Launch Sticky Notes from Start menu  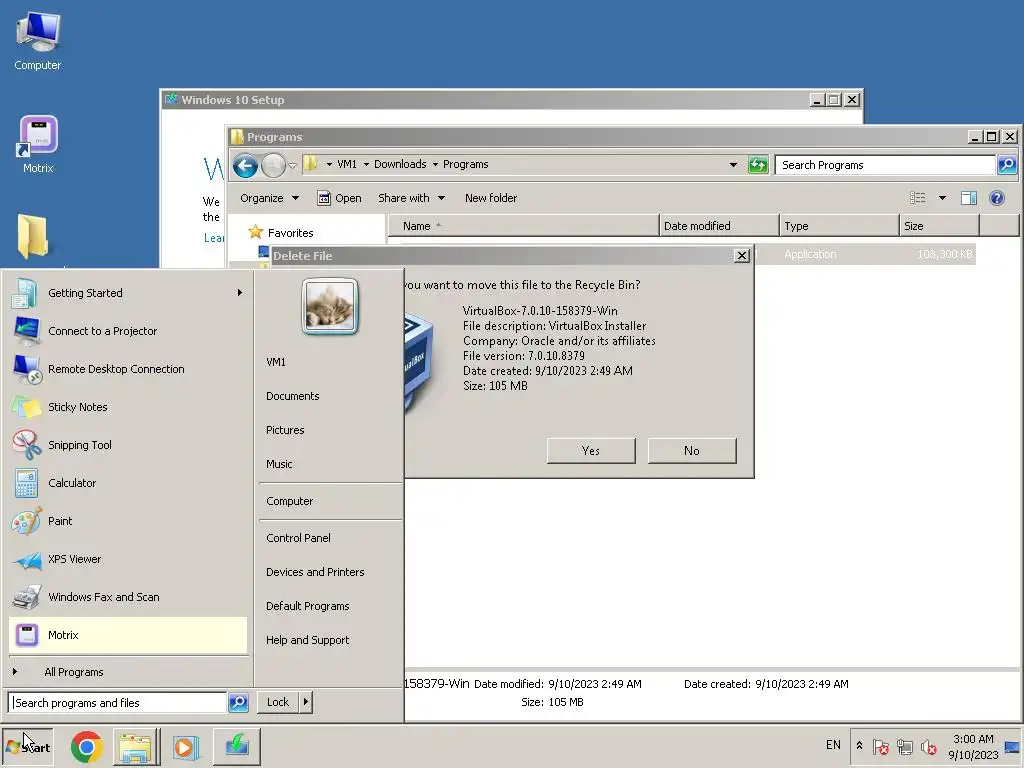click(x=128, y=407)
